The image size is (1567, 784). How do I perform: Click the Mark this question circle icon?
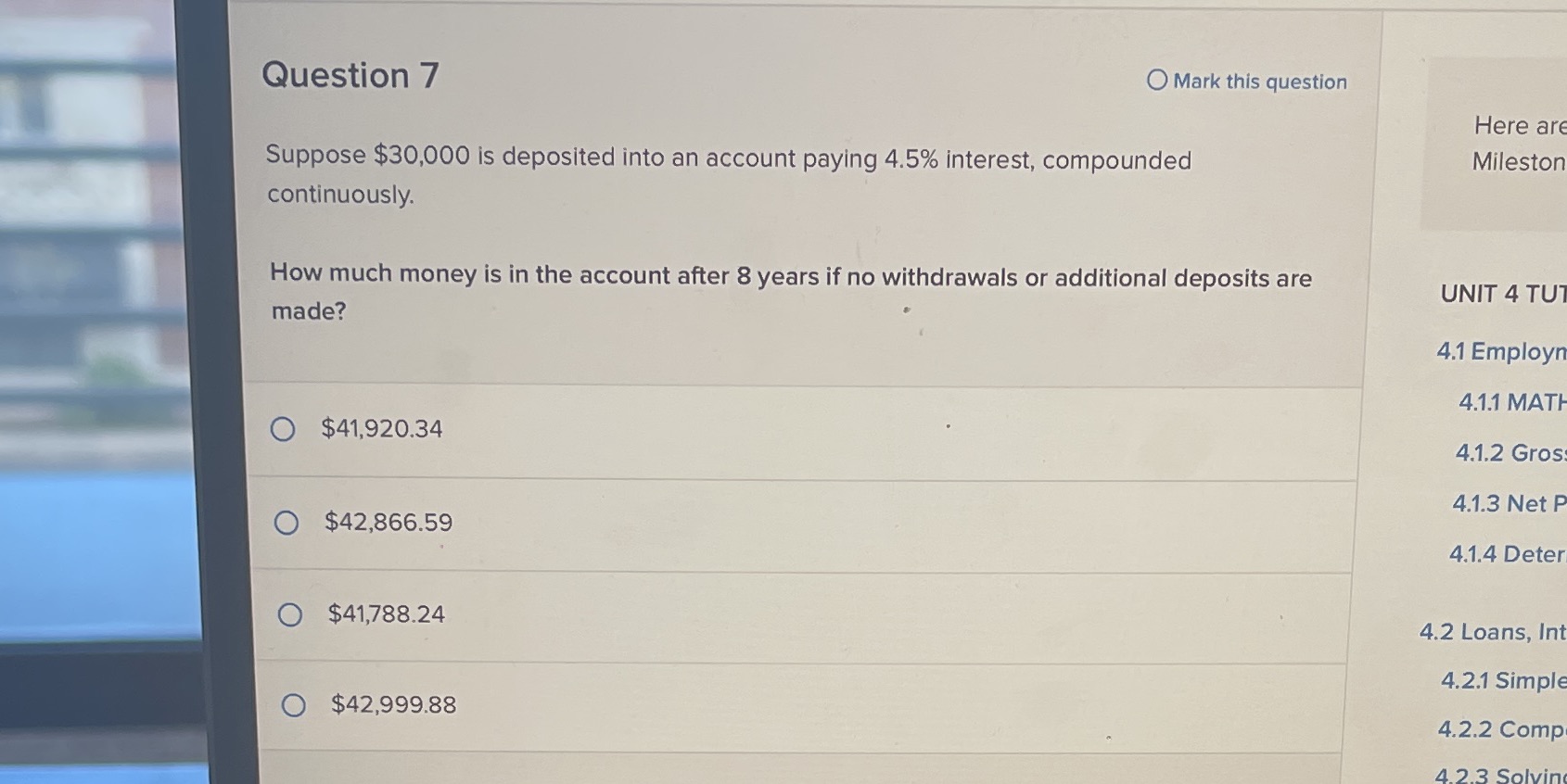pos(1156,82)
